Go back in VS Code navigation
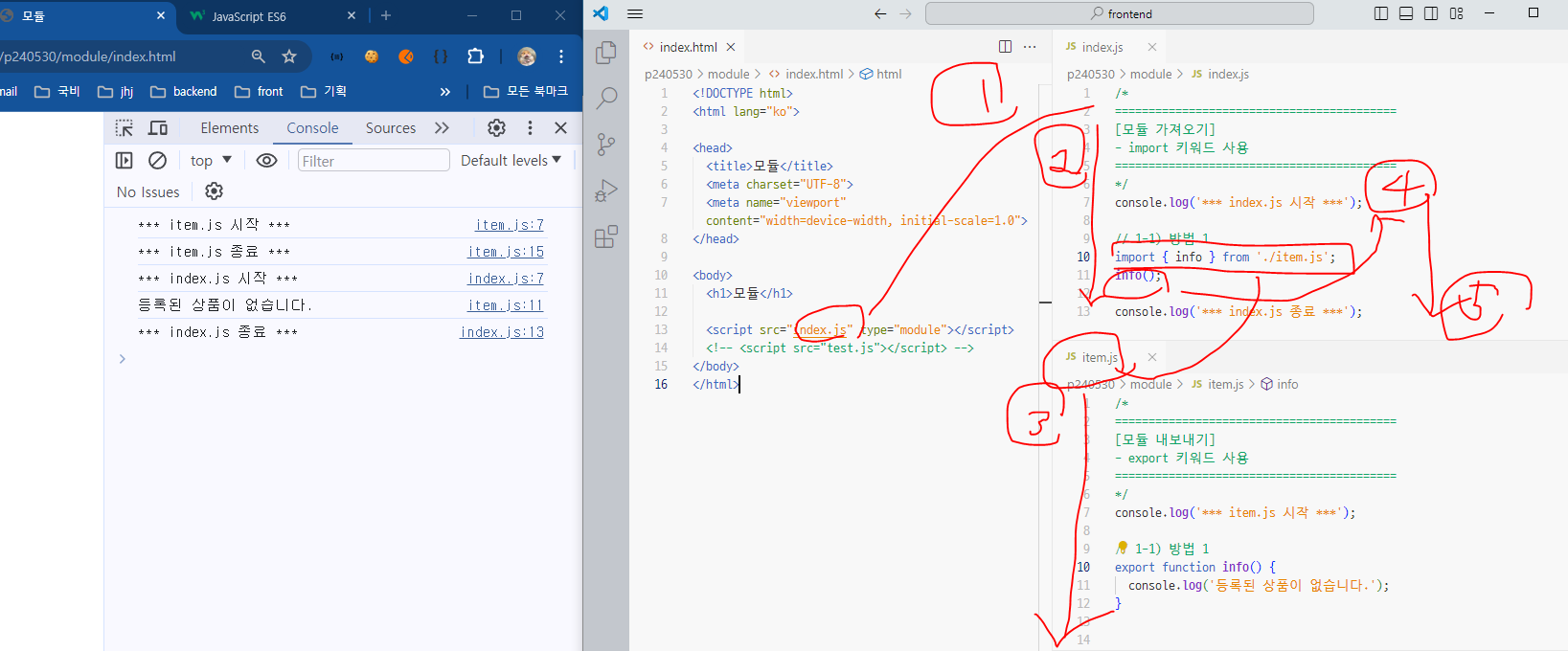 [880, 13]
